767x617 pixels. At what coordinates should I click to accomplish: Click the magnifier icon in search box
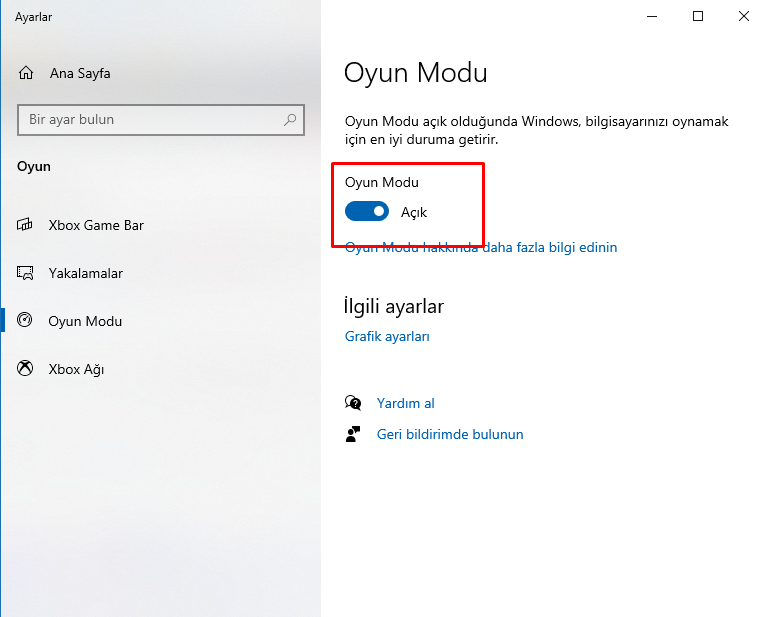pos(290,119)
